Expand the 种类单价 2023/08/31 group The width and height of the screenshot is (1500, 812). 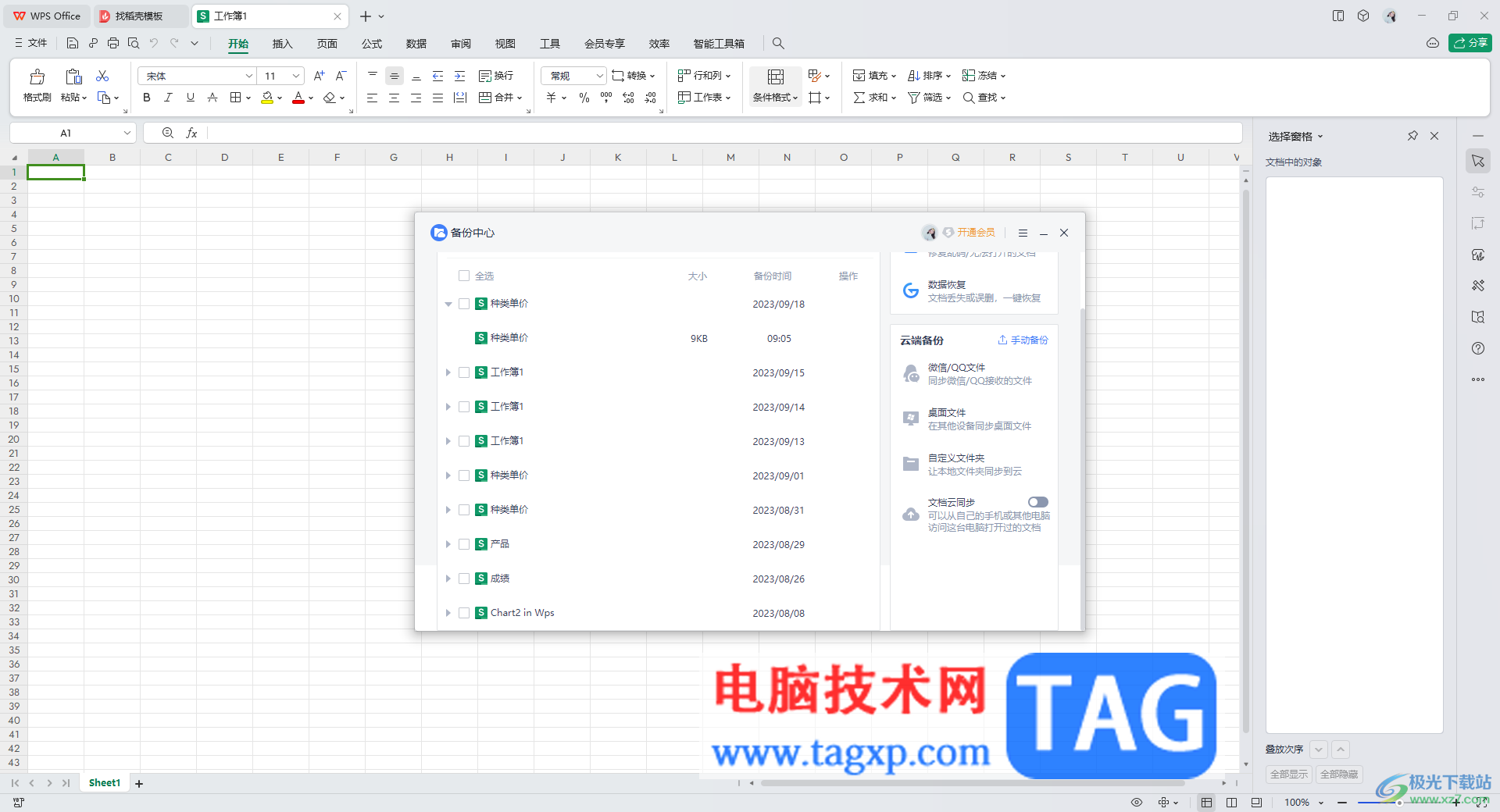tap(448, 510)
